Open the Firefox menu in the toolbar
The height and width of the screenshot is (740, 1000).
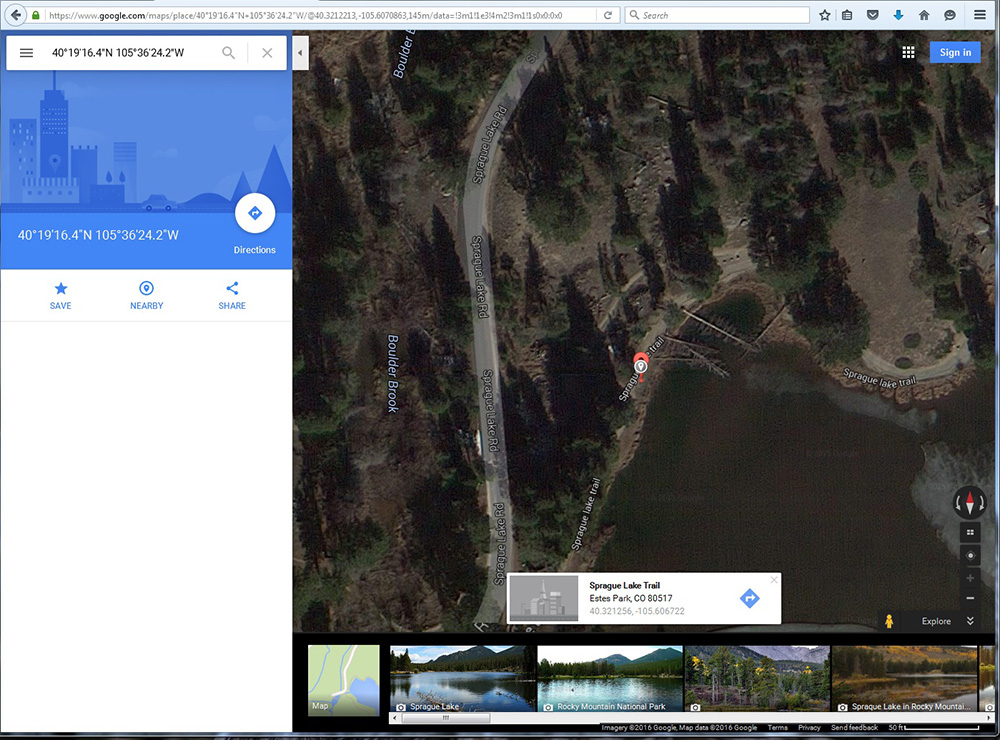tap(980, 15)
